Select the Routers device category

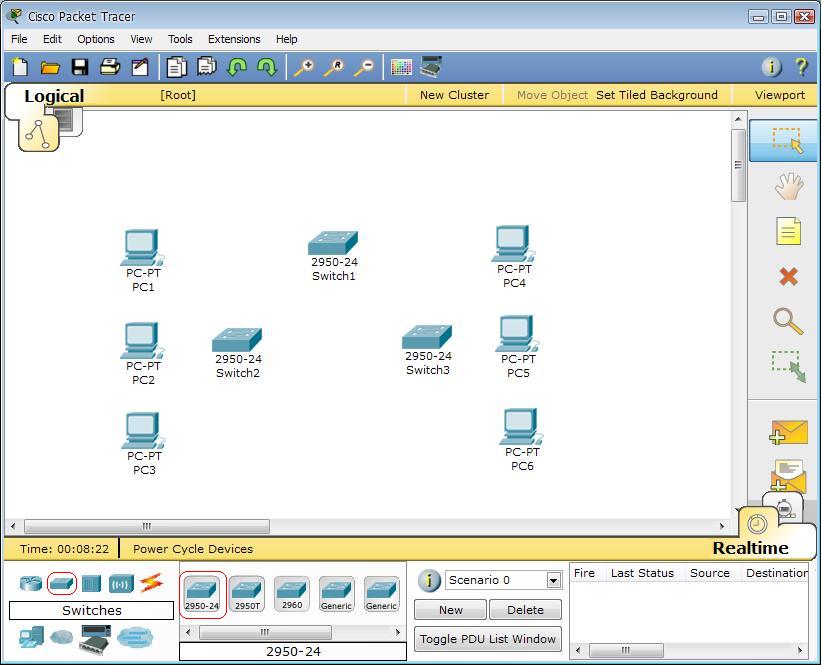[x=30, y=583]
